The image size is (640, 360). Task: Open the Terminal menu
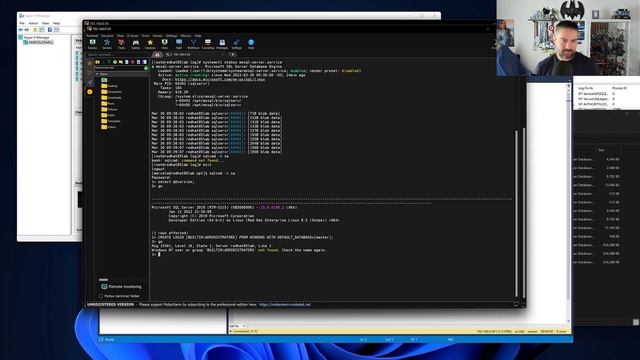tap(92, 36)
